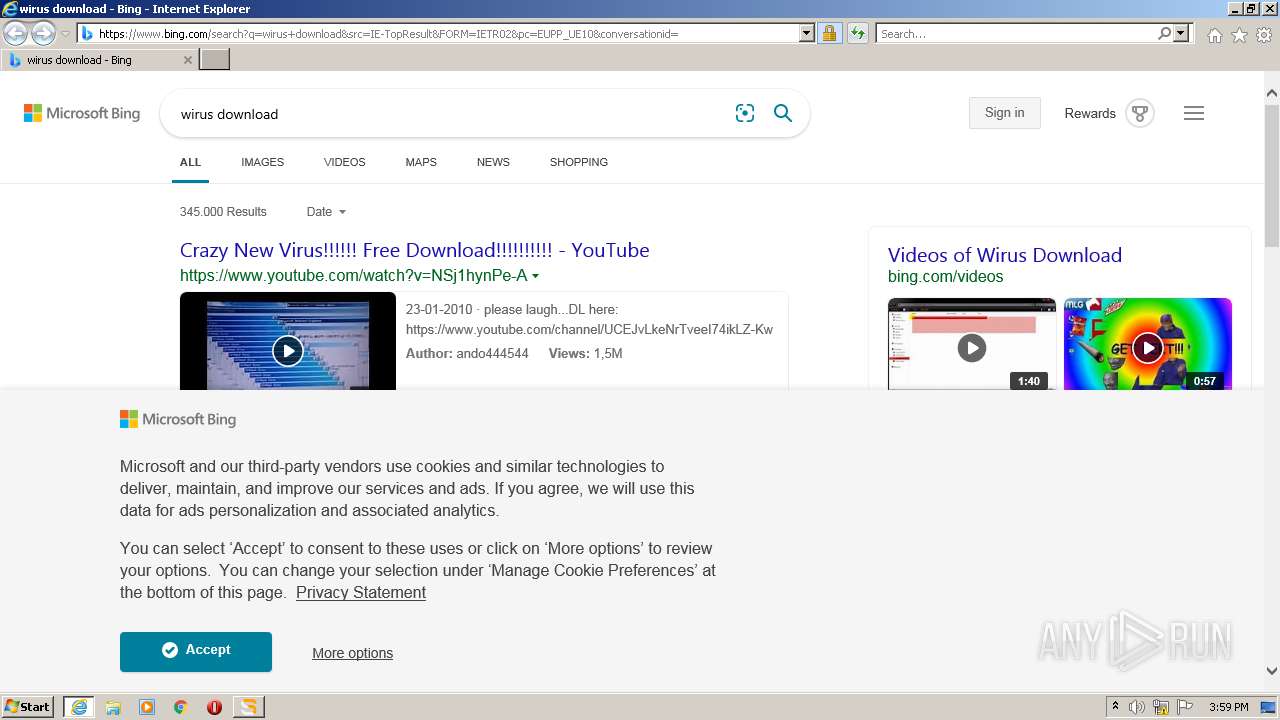
Task: Click the green refresh page icon
Action: pyautogui.click(x=858, y=34)
